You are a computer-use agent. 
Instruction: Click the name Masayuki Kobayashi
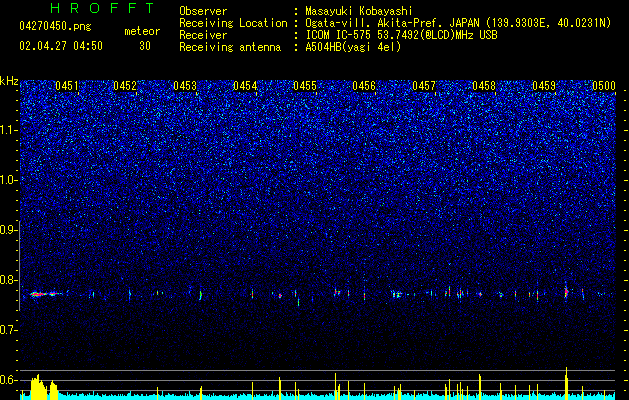pyautogui.click(x=359, y=11)
